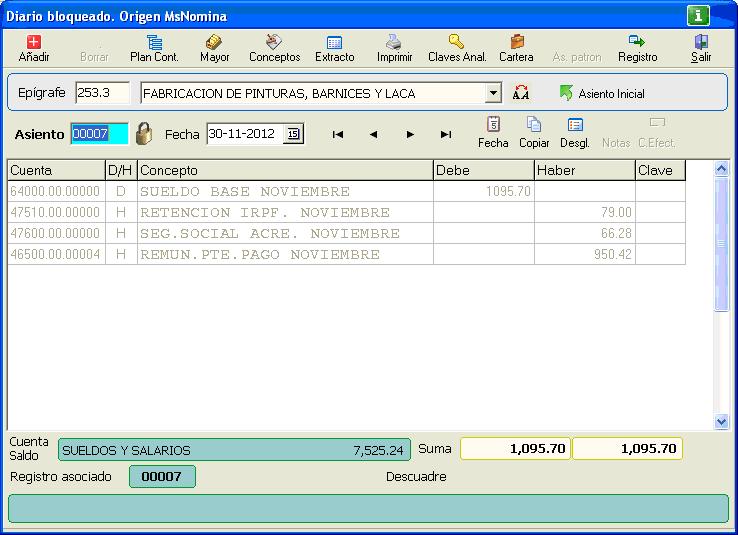Click the Asiento Inicial button
Image resolution: width=738 pixels, height=535 pixels.
[x=602, y=93]
